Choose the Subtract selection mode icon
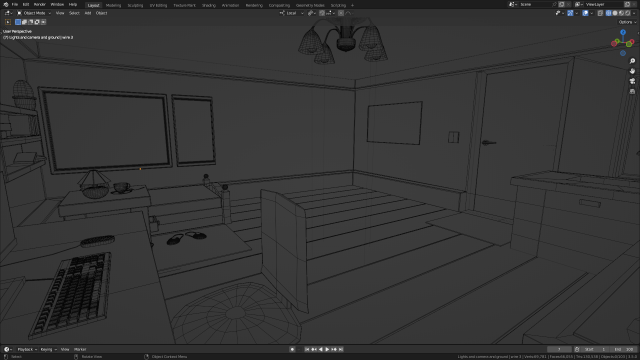The width and height of the screenshot is (640, 360). click(x=31, y=22)
